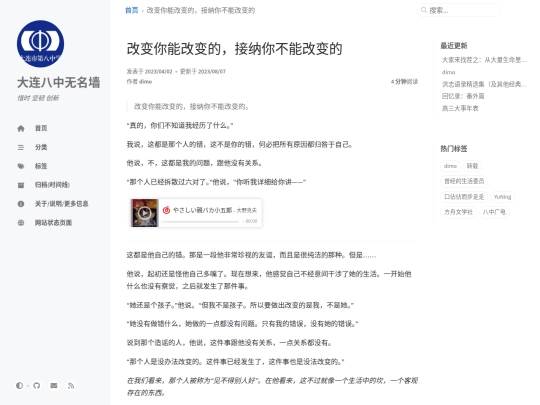Image resolution: width=540 pixels, height=405 pixels.
Task: Open 分类 menu item
Action: pyautogui.click(x=41, y=147)
